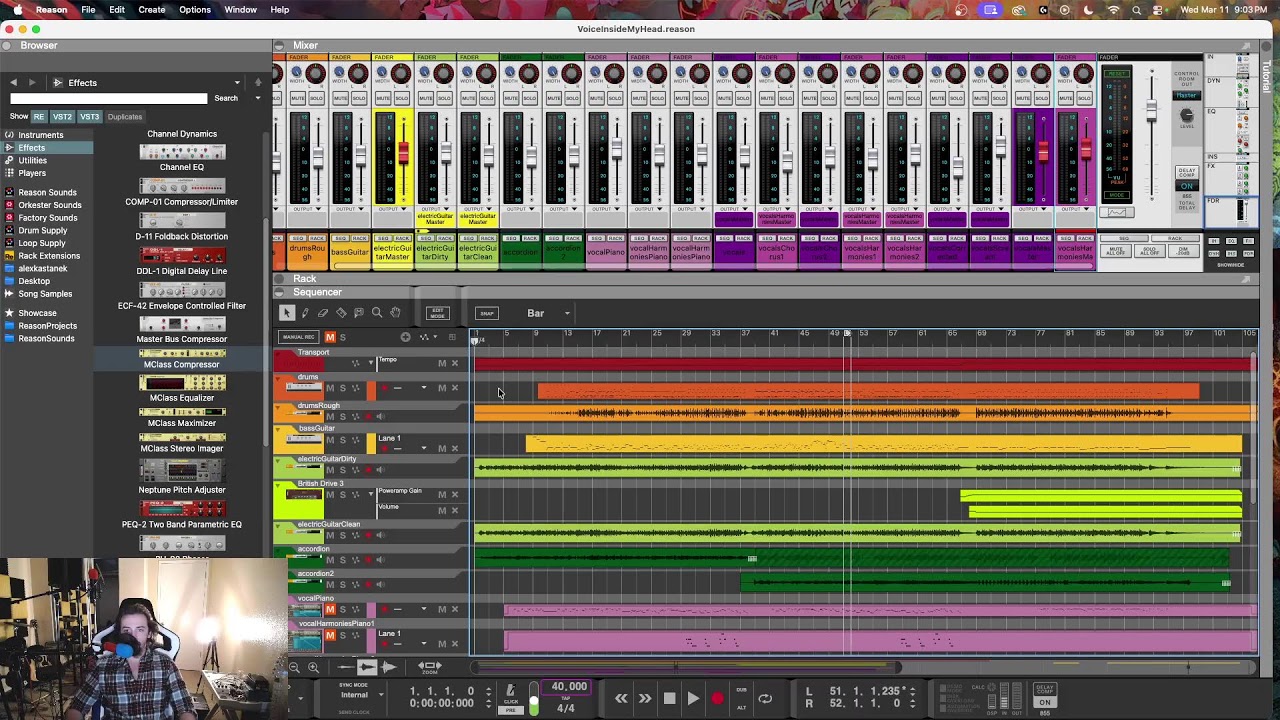Toggle the Loop button in transport

point(765,699)
